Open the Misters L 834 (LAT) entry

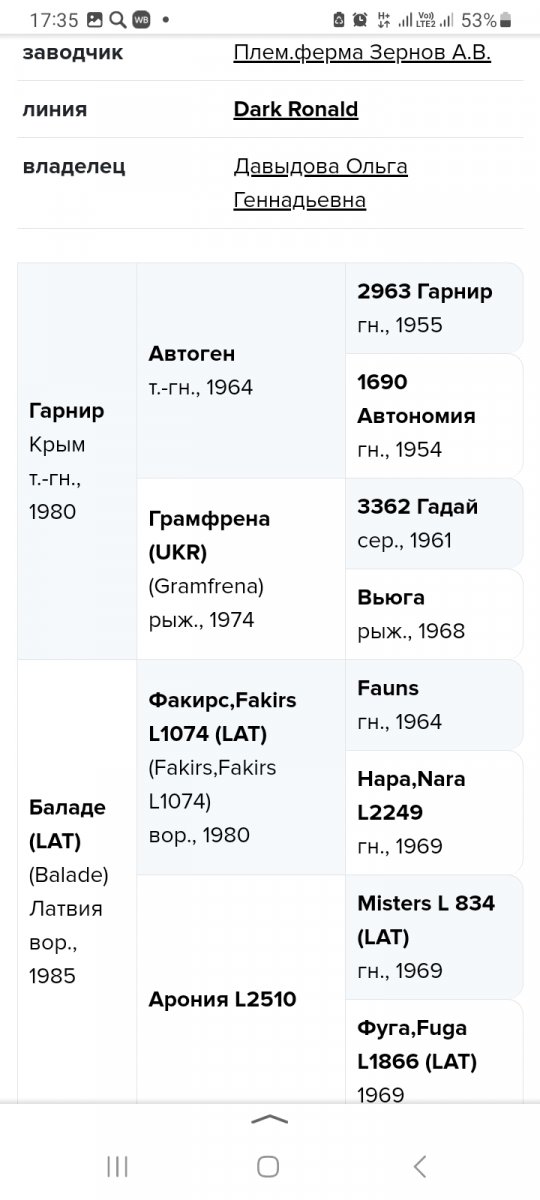(x=434, y=937)
